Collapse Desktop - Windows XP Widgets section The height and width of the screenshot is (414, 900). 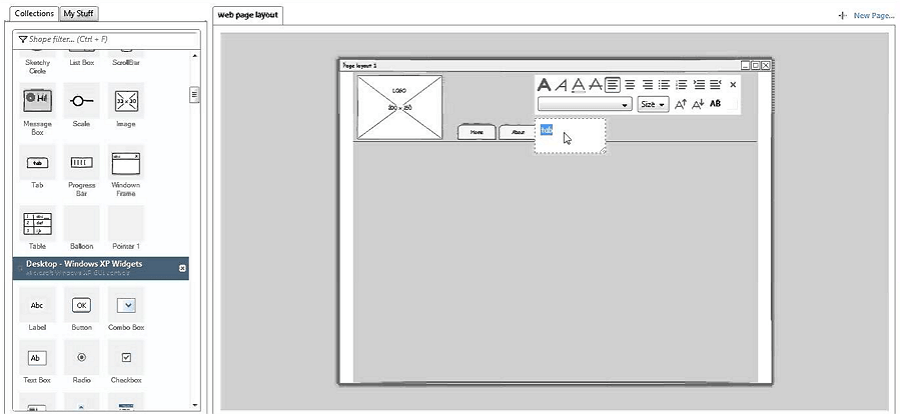(182, 268)
